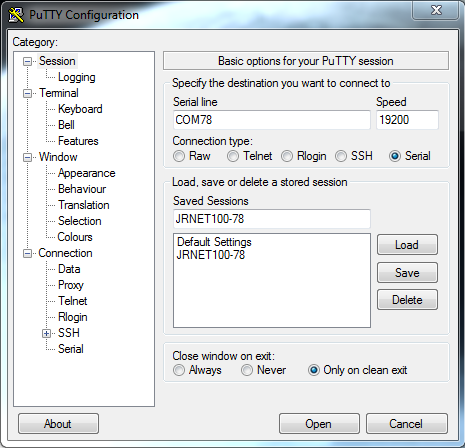Open connection Data settings
465x448 pixels.
69,269
